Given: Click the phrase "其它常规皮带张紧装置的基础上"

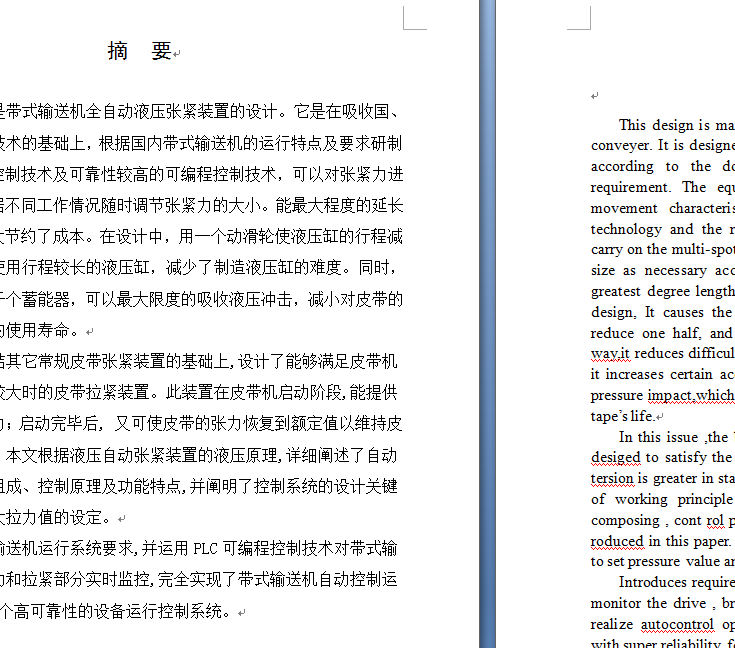Looking at the screenshot, I should tap(117, 362).
